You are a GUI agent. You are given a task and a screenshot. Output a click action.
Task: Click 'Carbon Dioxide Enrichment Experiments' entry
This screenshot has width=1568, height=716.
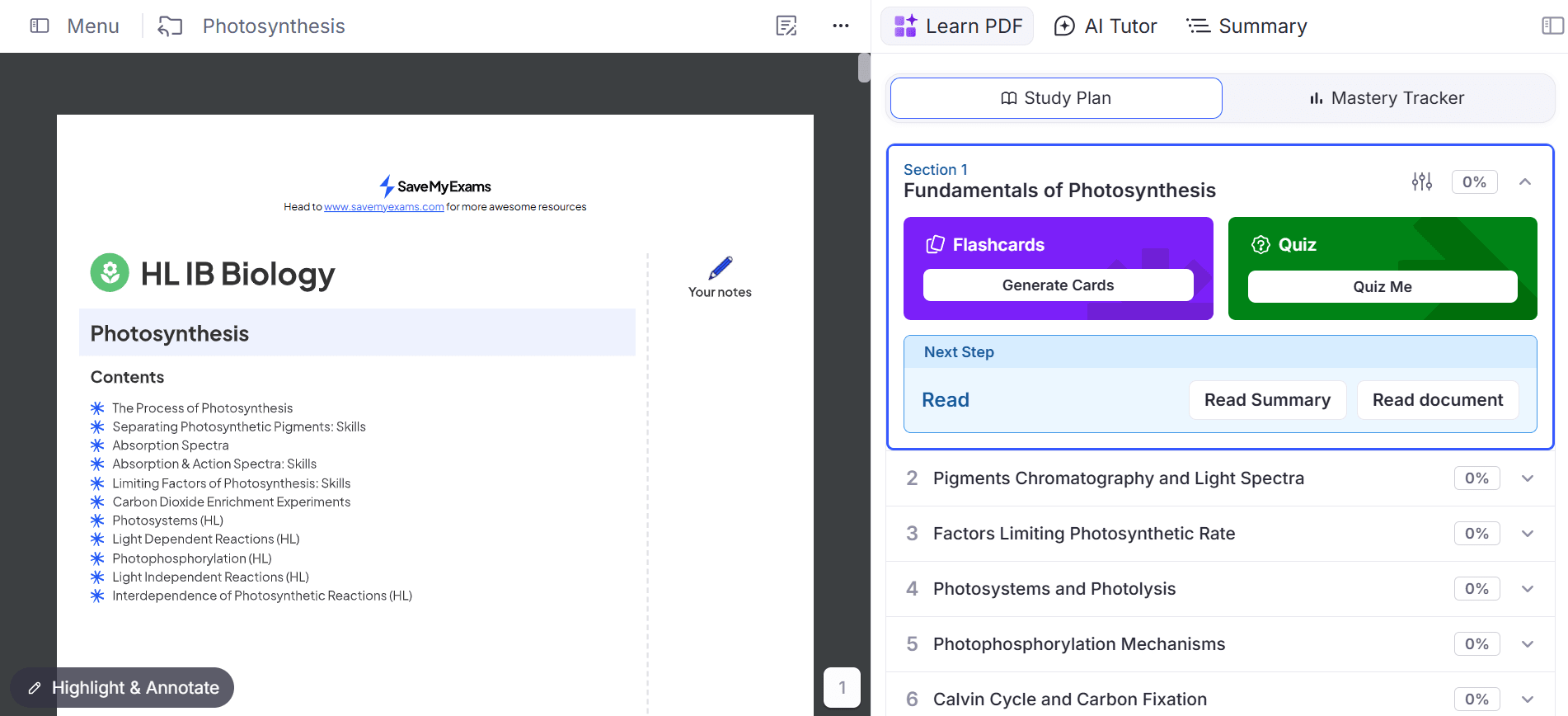tap(232, 502)
